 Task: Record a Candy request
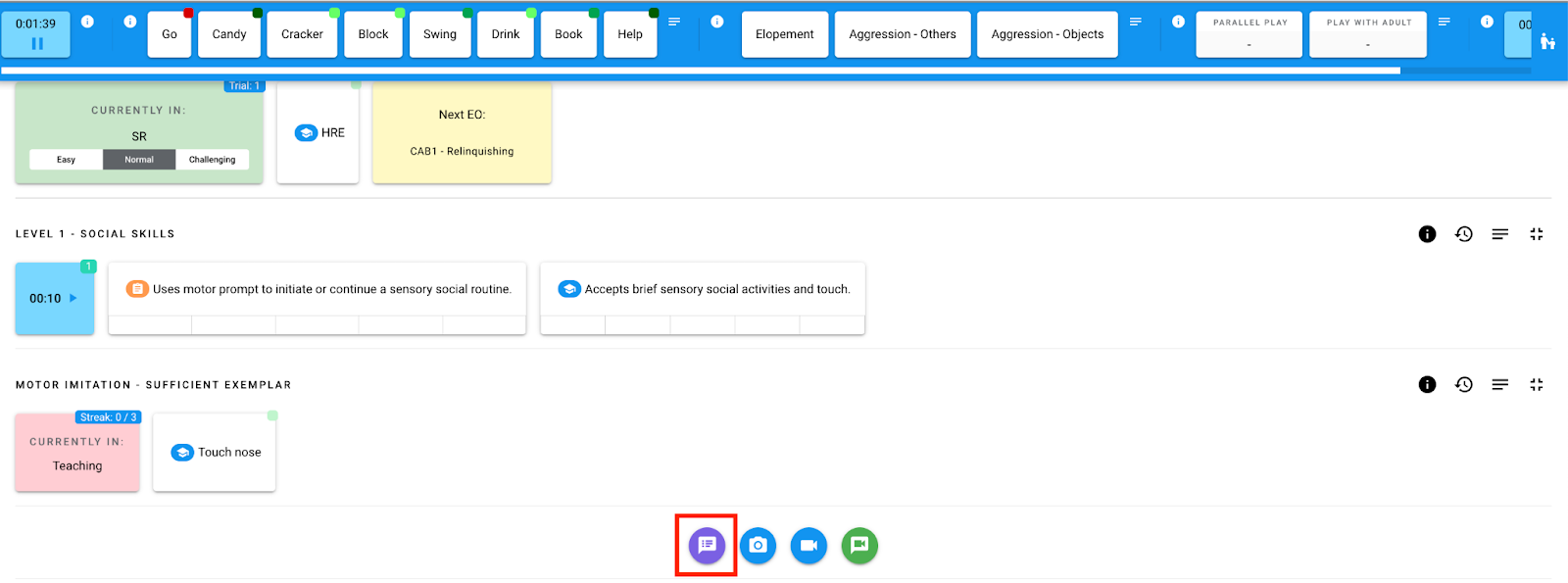(x=229, y=34)
